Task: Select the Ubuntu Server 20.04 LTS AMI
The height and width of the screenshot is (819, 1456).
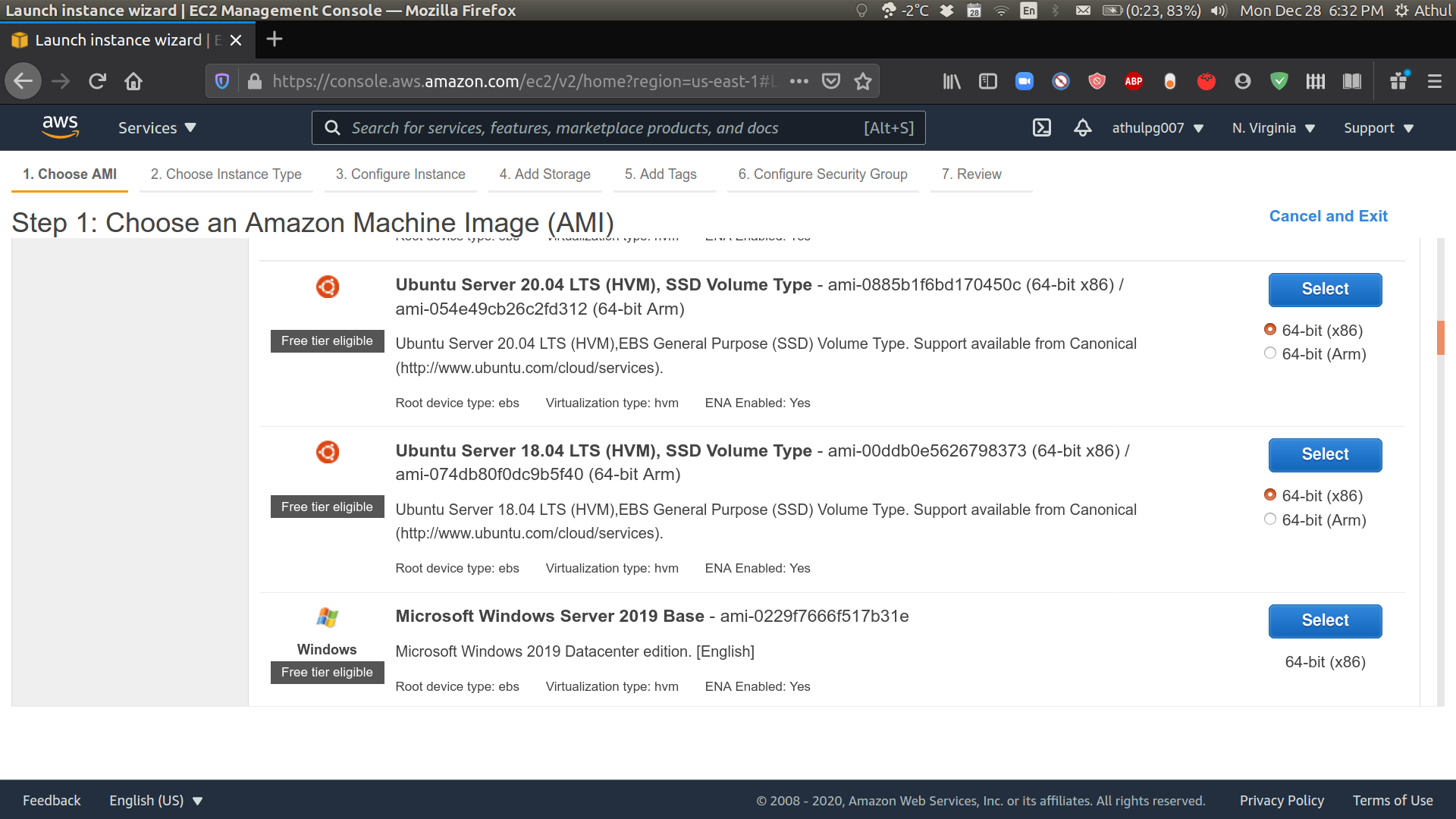Action: click(x=1325, y=290)
